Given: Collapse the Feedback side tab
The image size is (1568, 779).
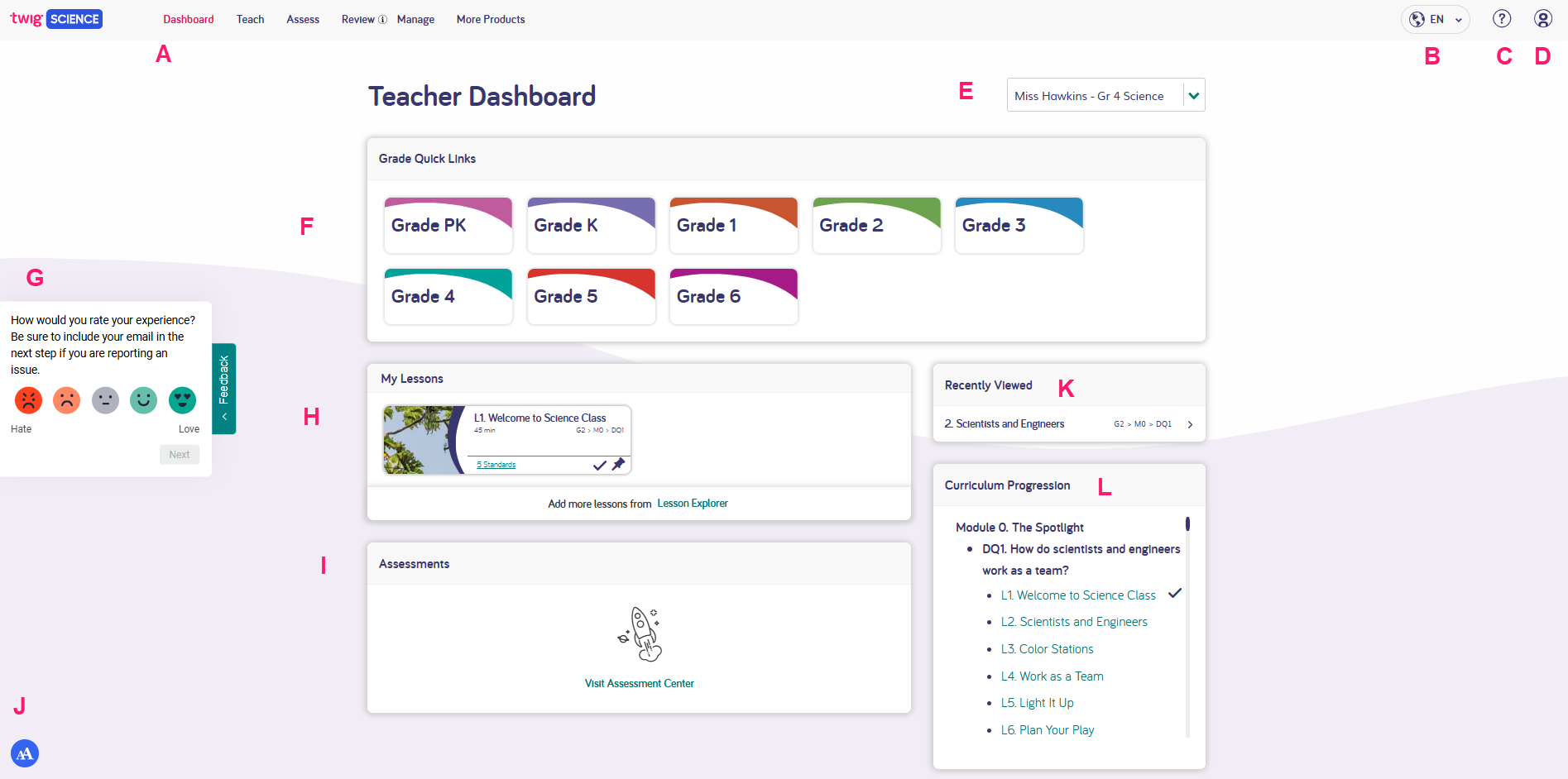Looking at the screenshot, I should 224,389.
